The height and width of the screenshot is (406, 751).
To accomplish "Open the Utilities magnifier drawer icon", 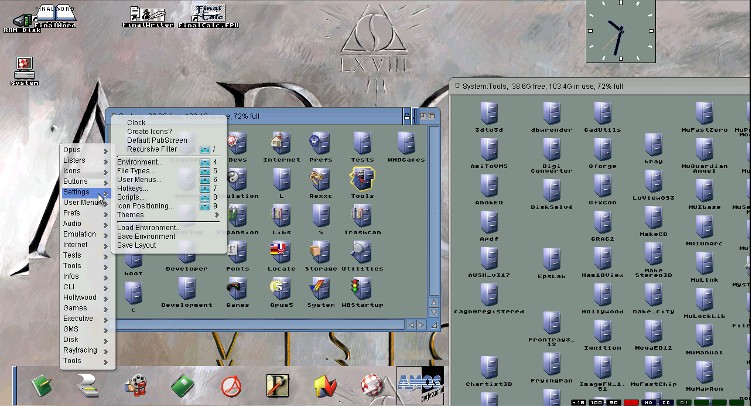I will 361,254.
